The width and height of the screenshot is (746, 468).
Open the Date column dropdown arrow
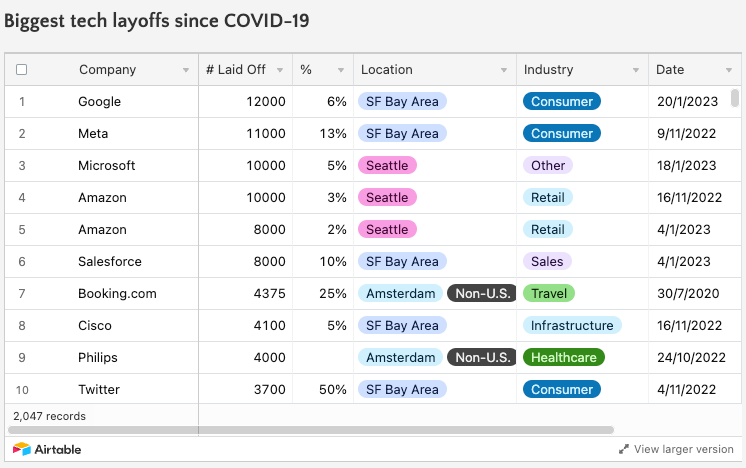click(728, 70)
